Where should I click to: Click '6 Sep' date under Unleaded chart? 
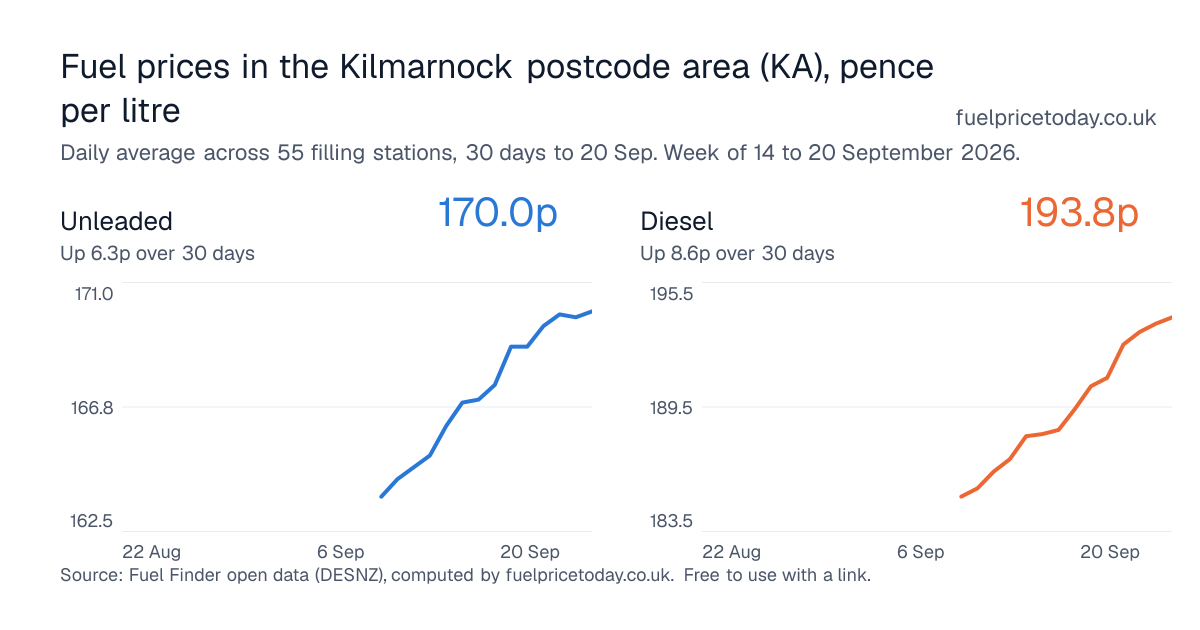tap(340, 552)
